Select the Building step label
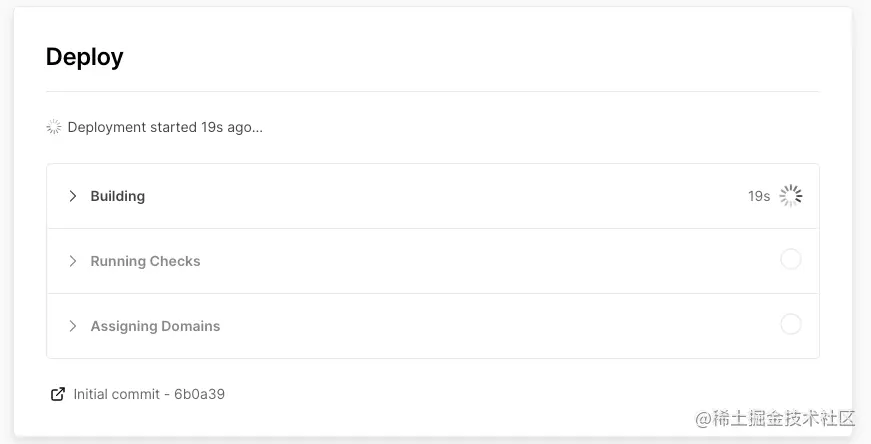The height and width of the screenshot is (444, 871). pos(118,196)
